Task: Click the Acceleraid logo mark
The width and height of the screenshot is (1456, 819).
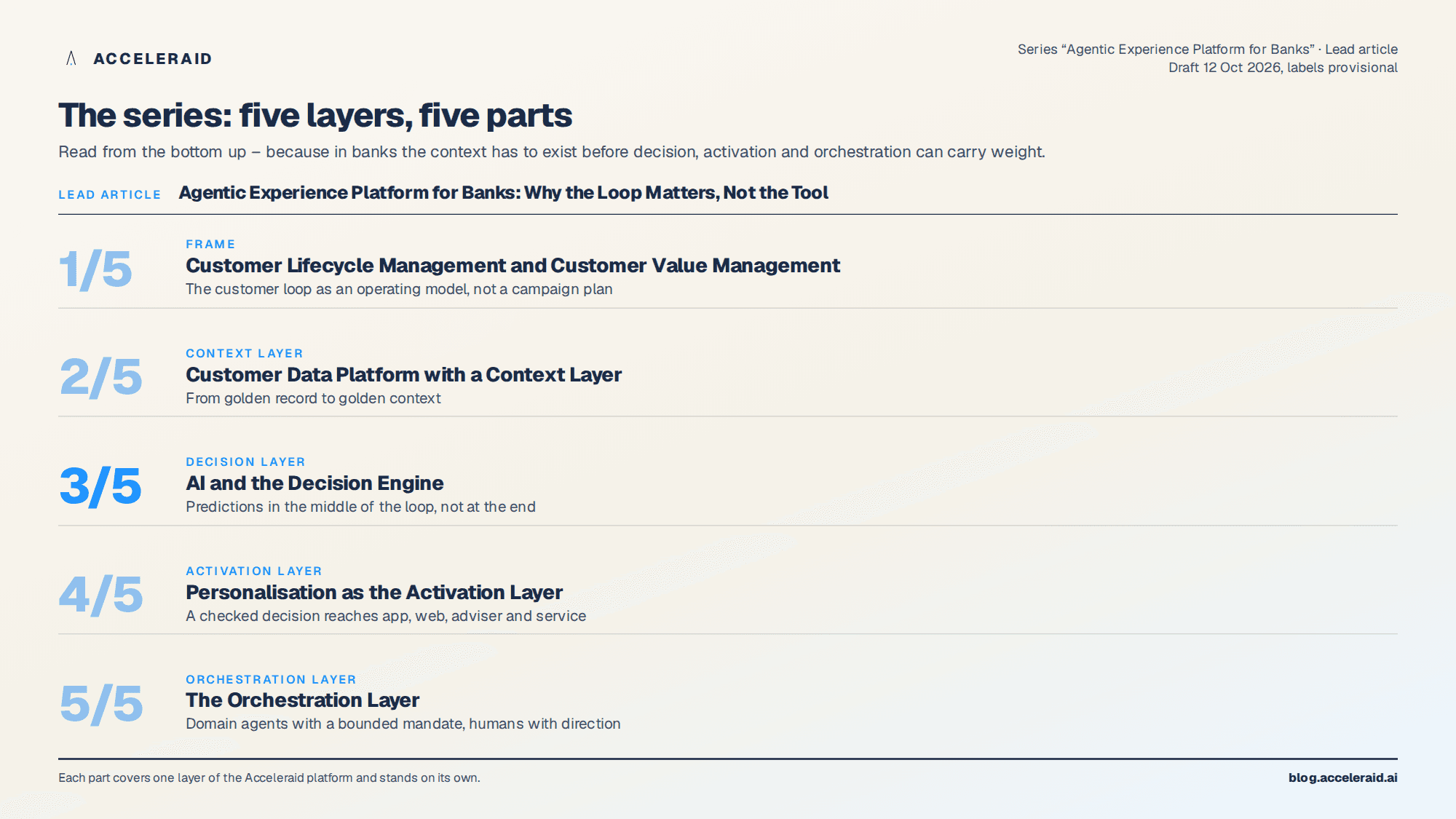Action: 71,58
